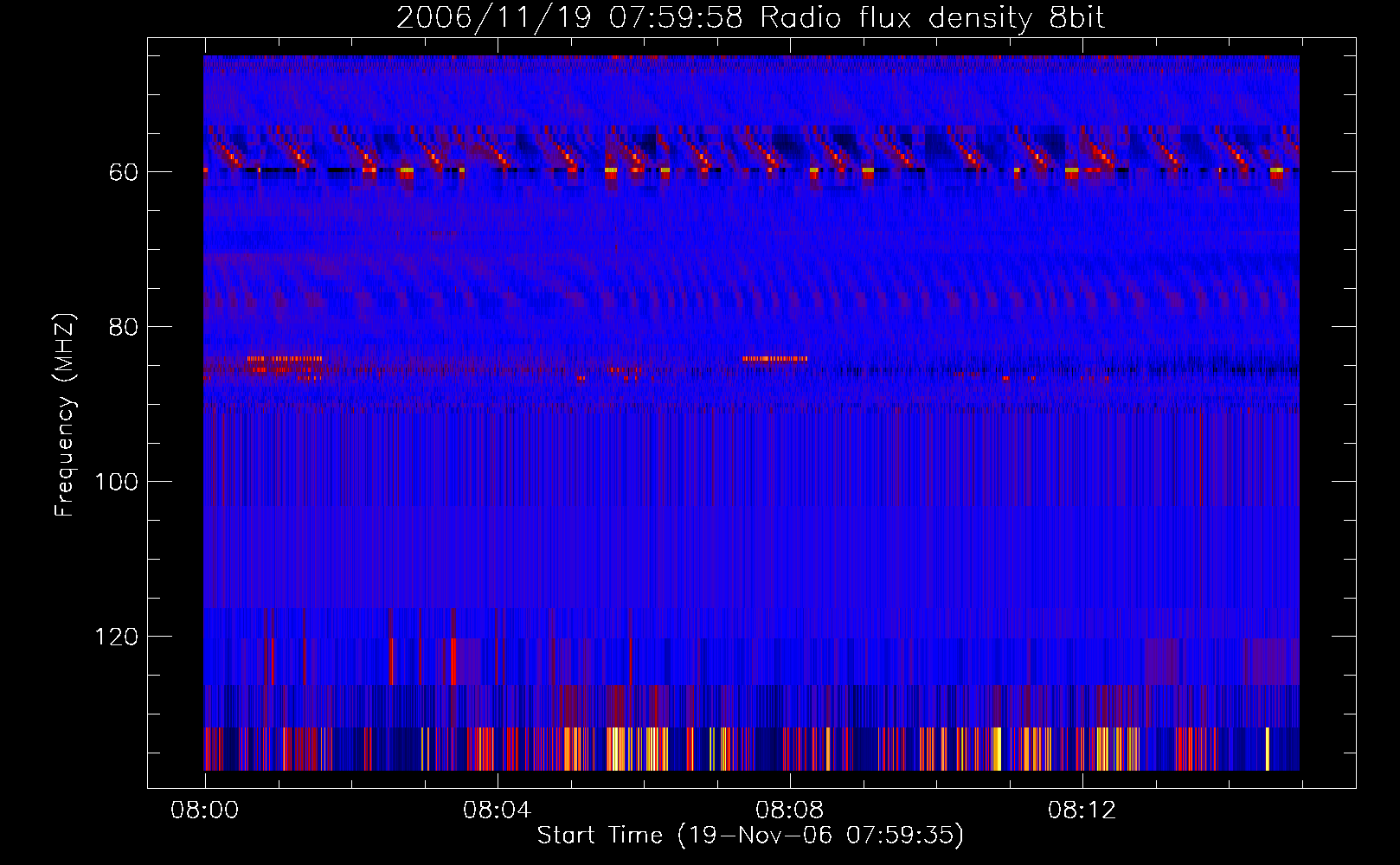Viewport: 1400px width, 865px height.
Task: Click the 08:12 time tick label
Action: tap(1082, 811)
